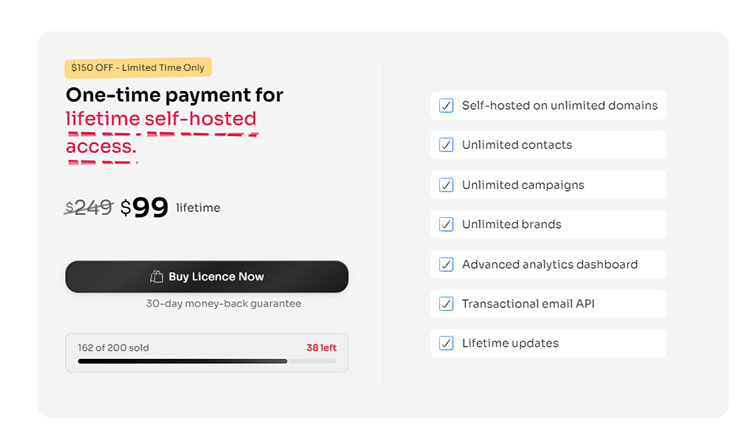Click the 162 of 200 sold label
The width and height of the screenshot is (750, 447).
pyautogui.click(x=113, y=348)
